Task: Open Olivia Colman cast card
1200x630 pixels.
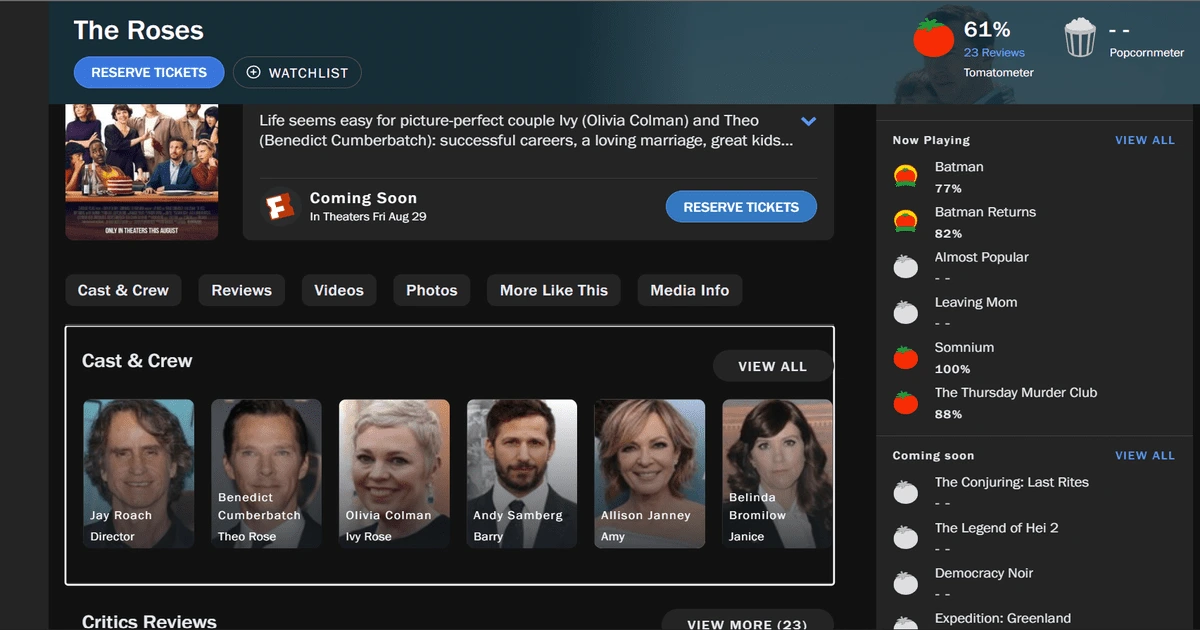Action: point(394,474)
